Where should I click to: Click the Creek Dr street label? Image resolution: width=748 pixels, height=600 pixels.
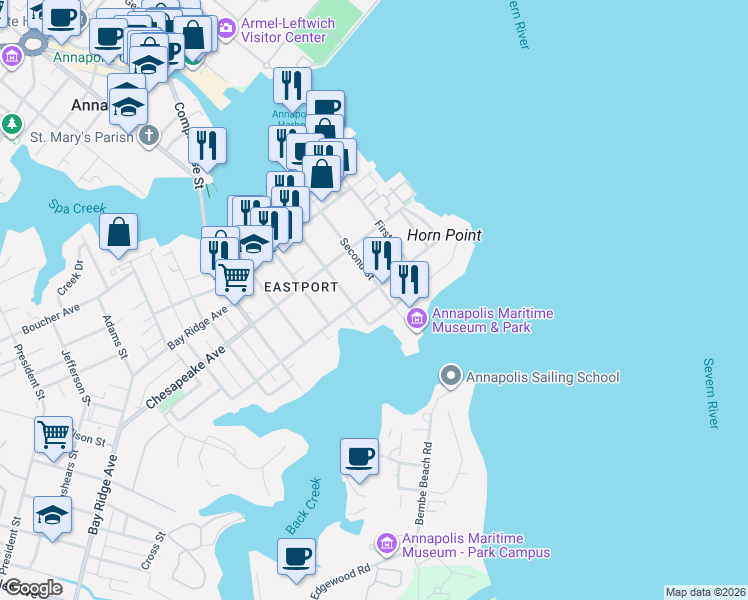[71, 278]
